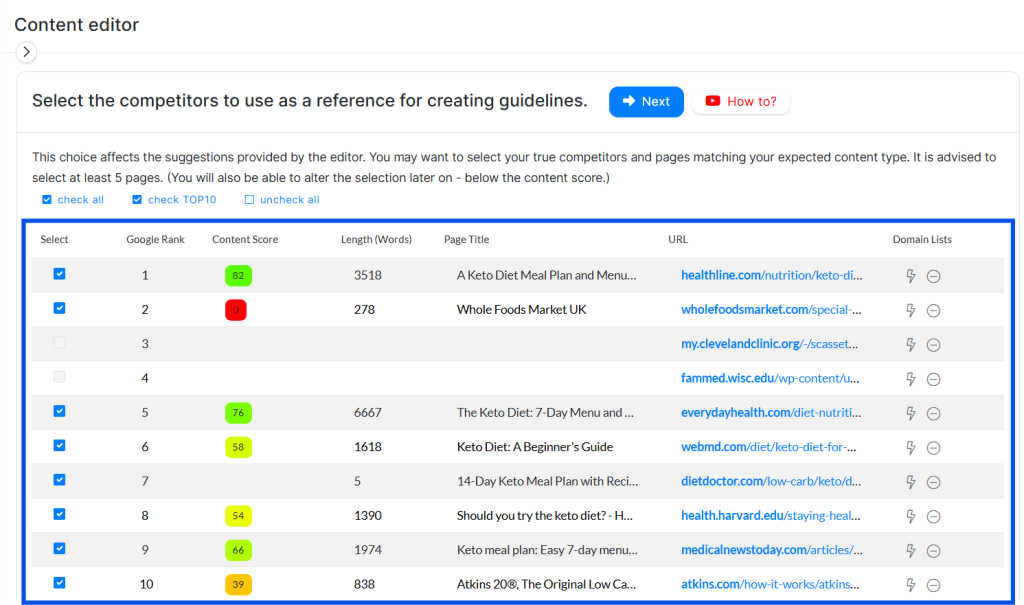Expand the collapsed sidebar chevron below Content editor
This screenshot has width=1024, height=605.
click(x=26, y=51)
